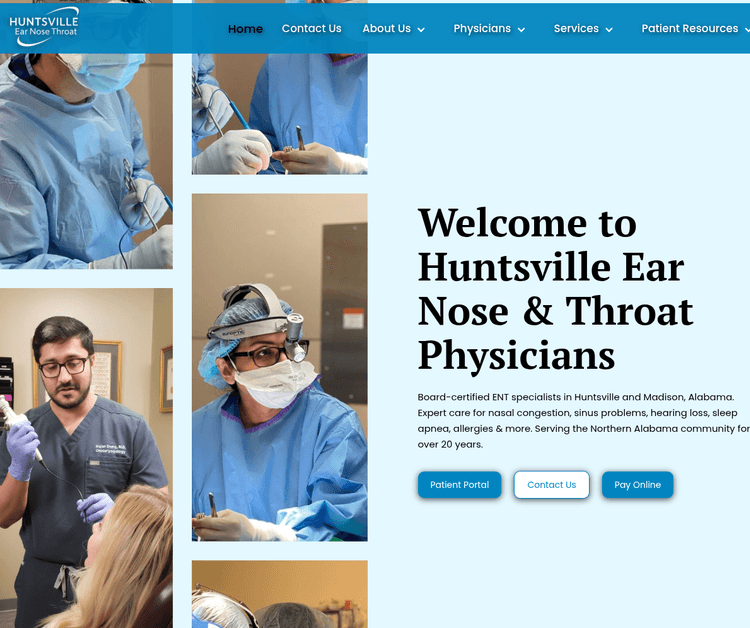
Task: Open photo of masked surgeon in blue gown
Action: click(86, 161)
